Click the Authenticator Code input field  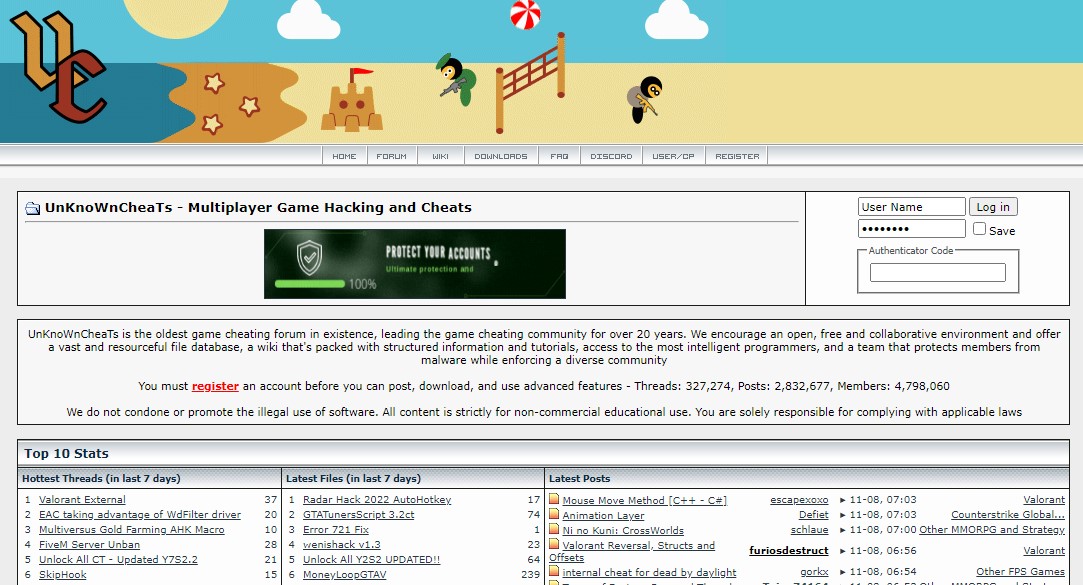click(937, 272)
